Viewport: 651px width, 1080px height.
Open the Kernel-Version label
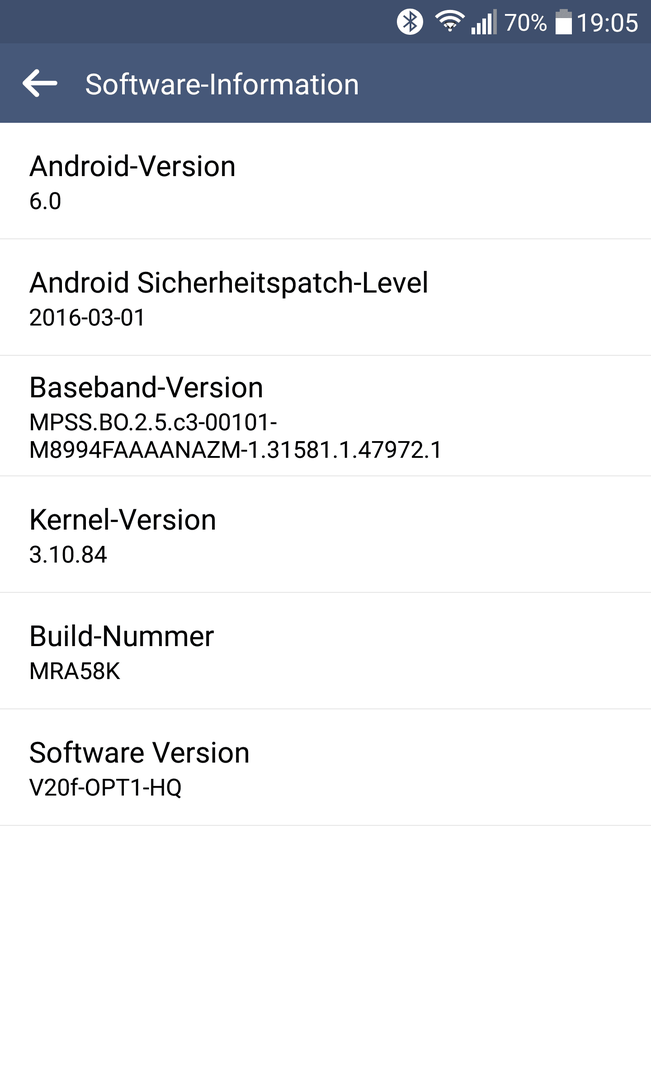click(x=123, y=520)
